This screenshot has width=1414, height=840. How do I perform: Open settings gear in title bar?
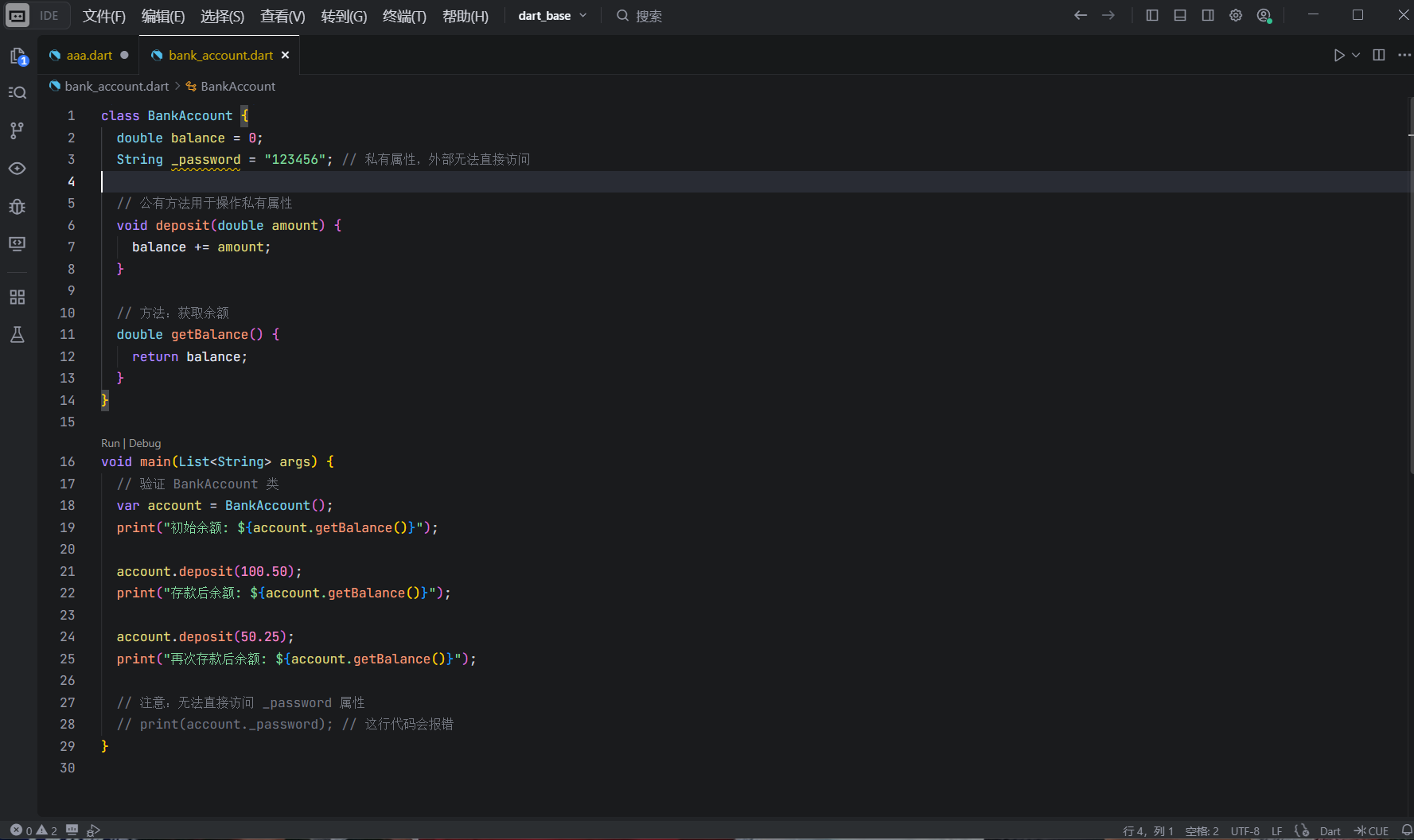pos(1236,15)
